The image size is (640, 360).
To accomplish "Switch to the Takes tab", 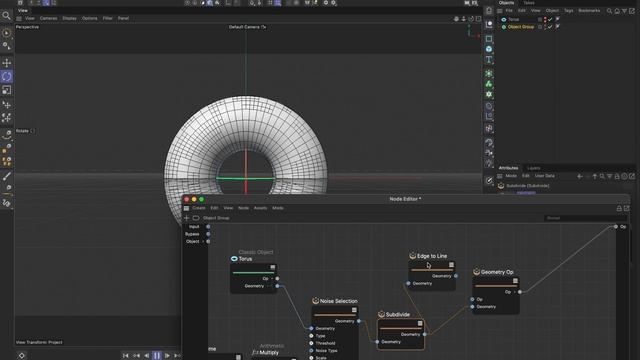I will [x=529, y=3].
